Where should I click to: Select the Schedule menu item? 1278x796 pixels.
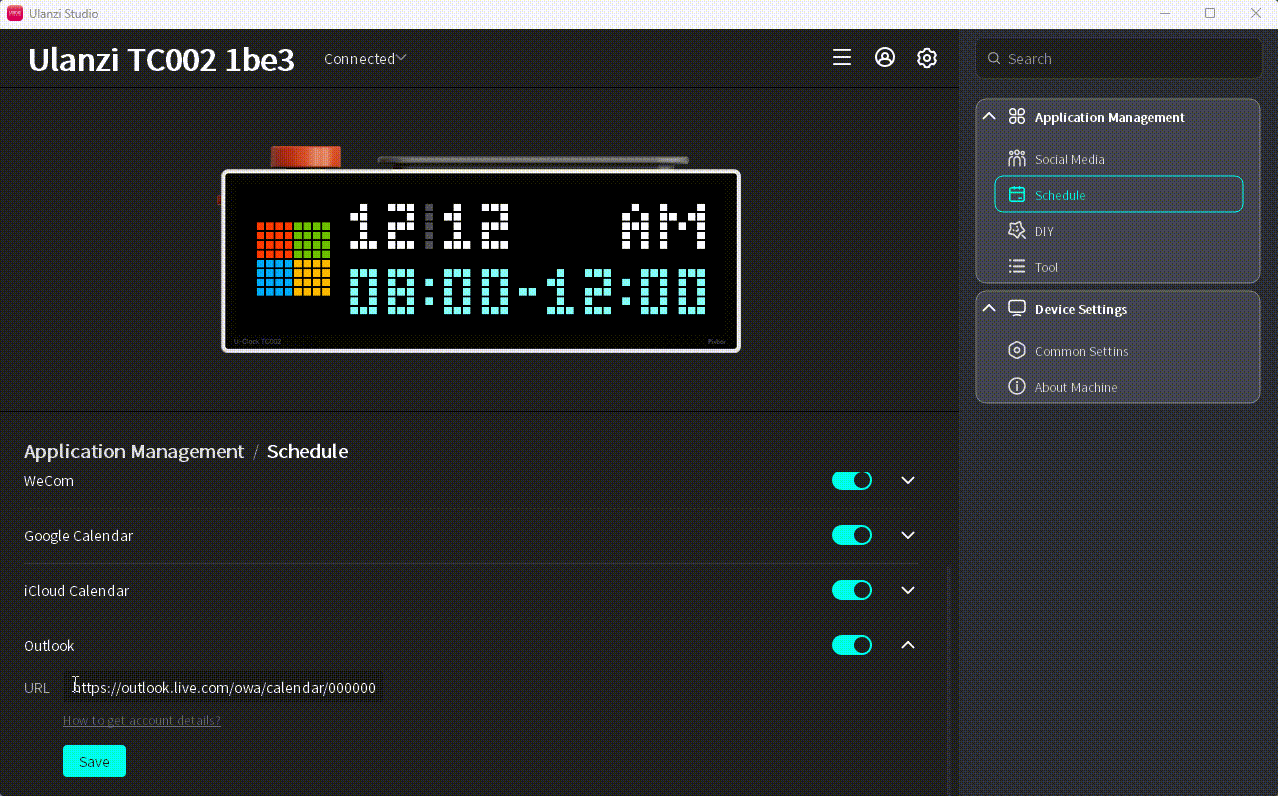click(1119, 195)
